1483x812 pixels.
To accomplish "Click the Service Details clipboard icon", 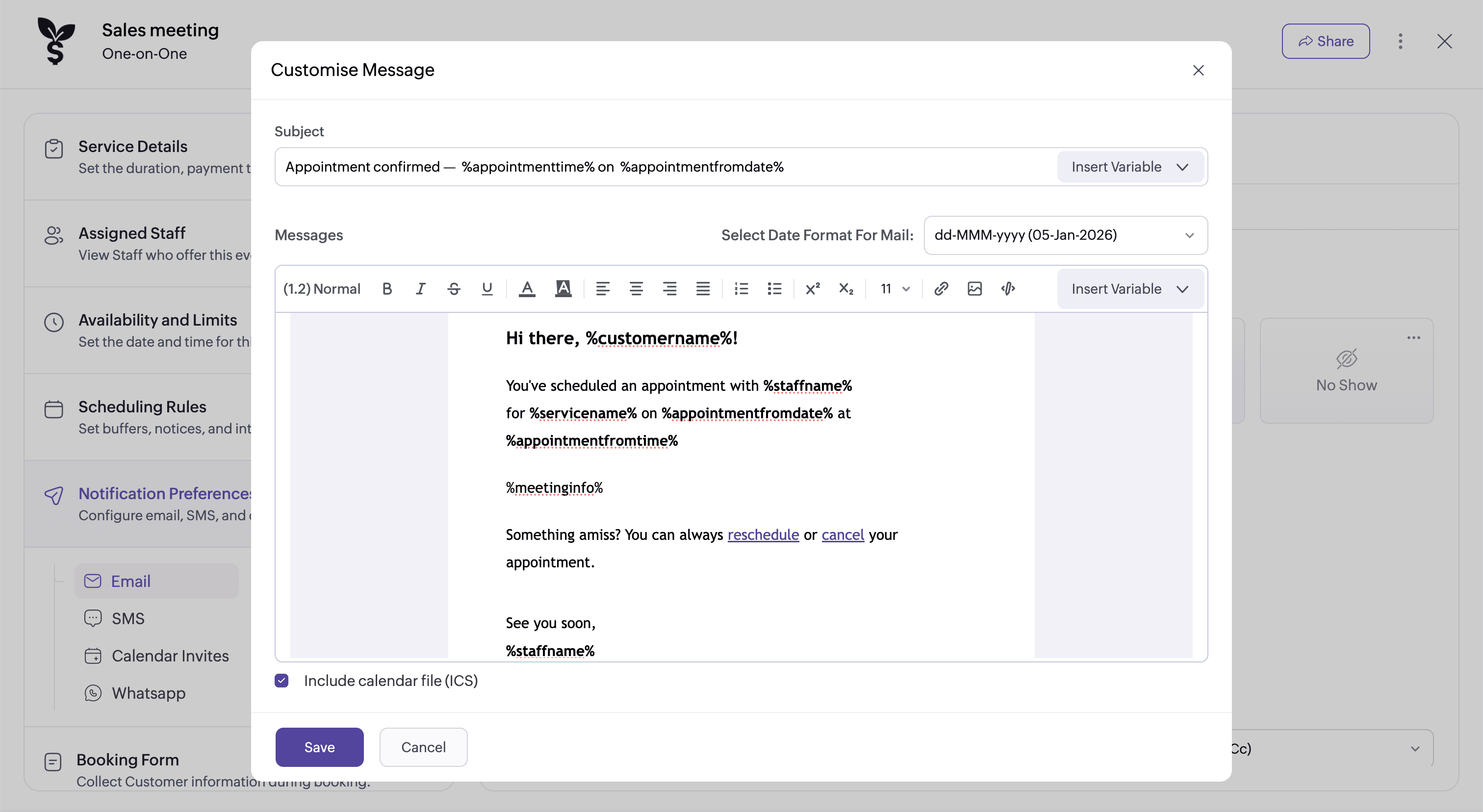I will pos(53,149).
